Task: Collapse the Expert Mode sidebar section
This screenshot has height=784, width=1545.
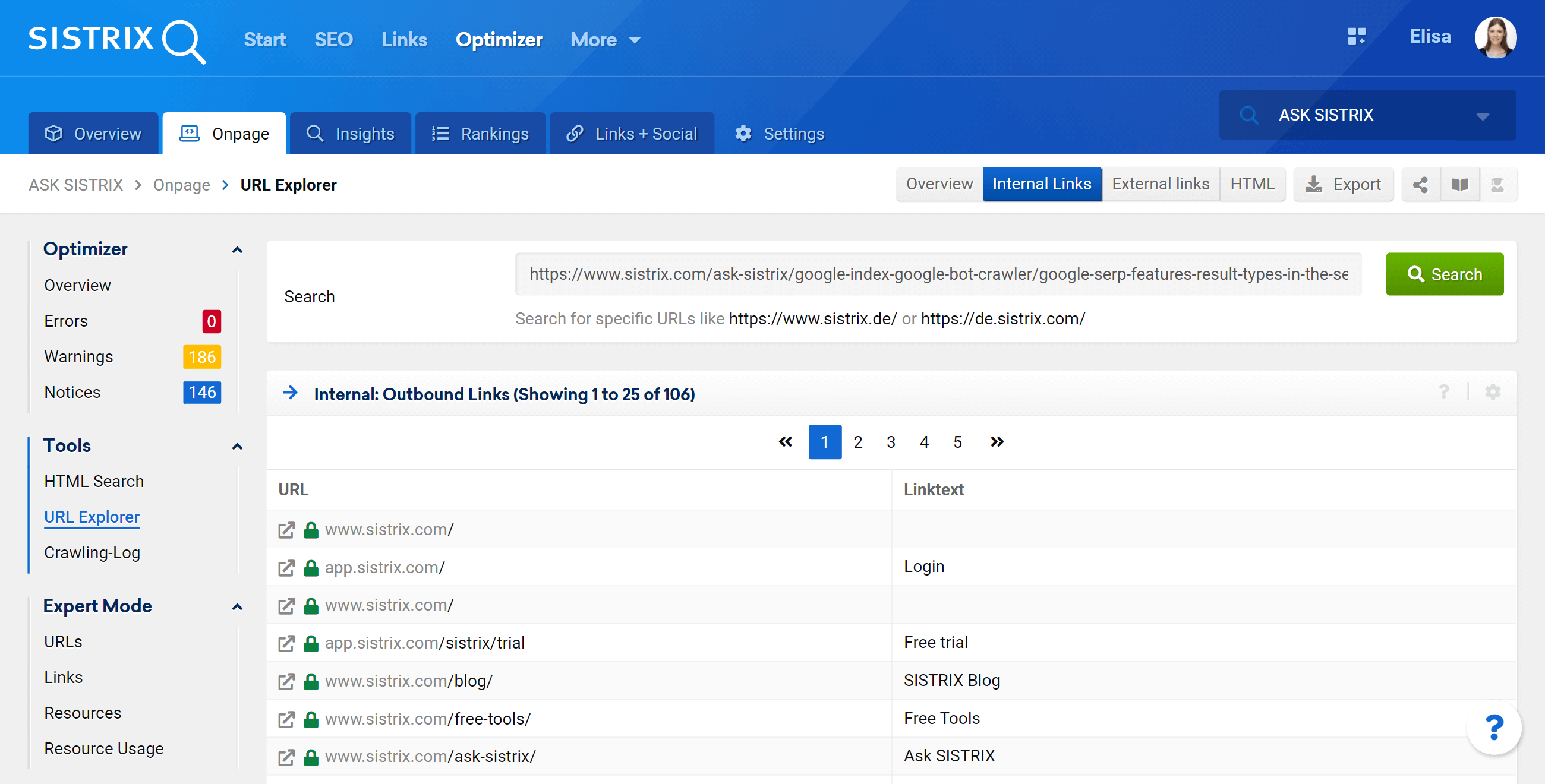Action: coord(238,606)
